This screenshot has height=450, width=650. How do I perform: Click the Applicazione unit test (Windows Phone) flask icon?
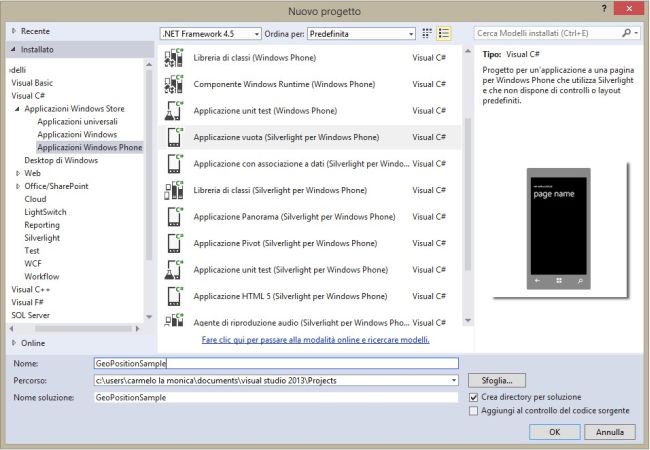click(x=174, y=111)
